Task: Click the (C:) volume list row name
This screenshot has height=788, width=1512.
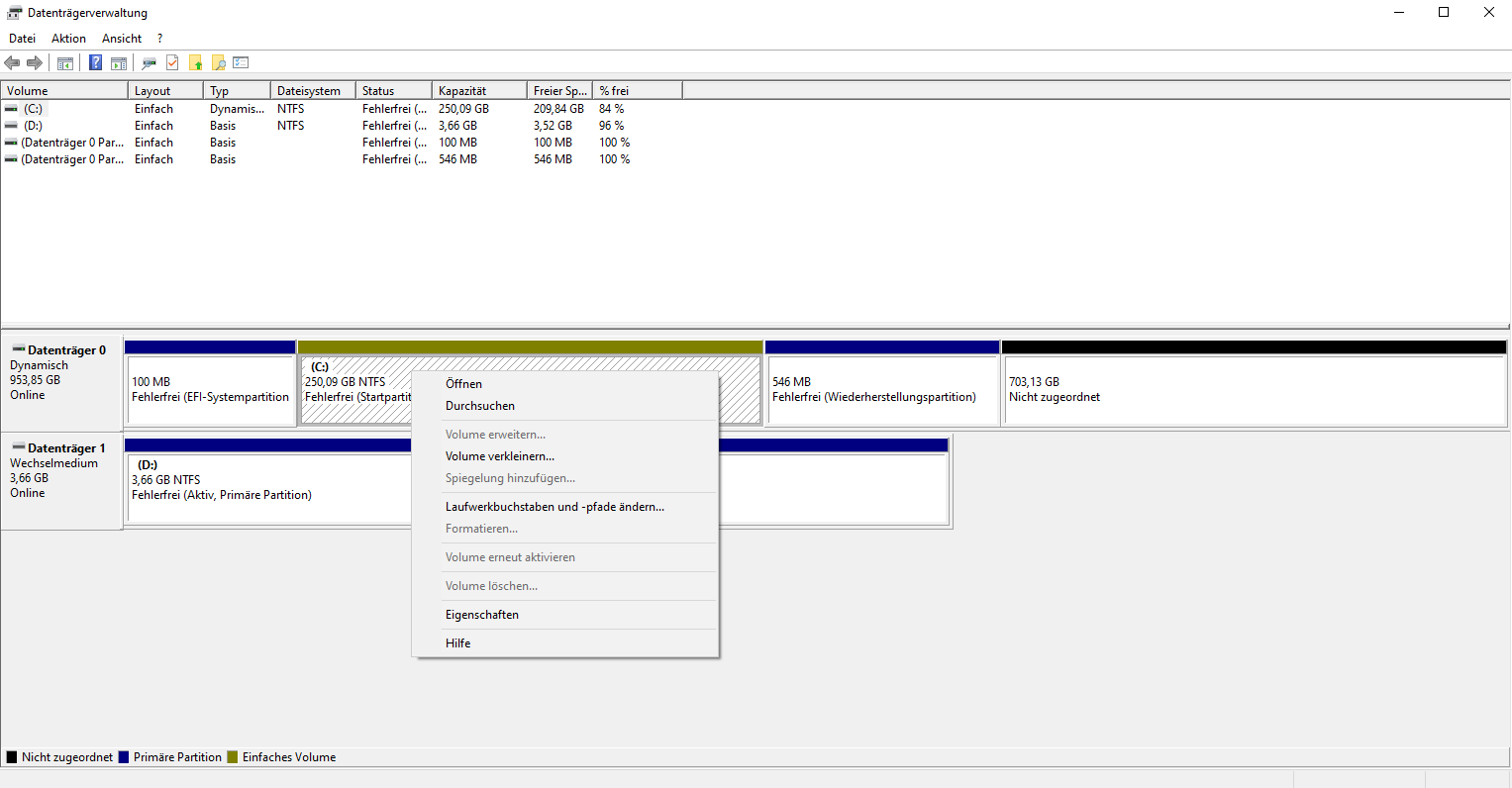Action: 34,109
